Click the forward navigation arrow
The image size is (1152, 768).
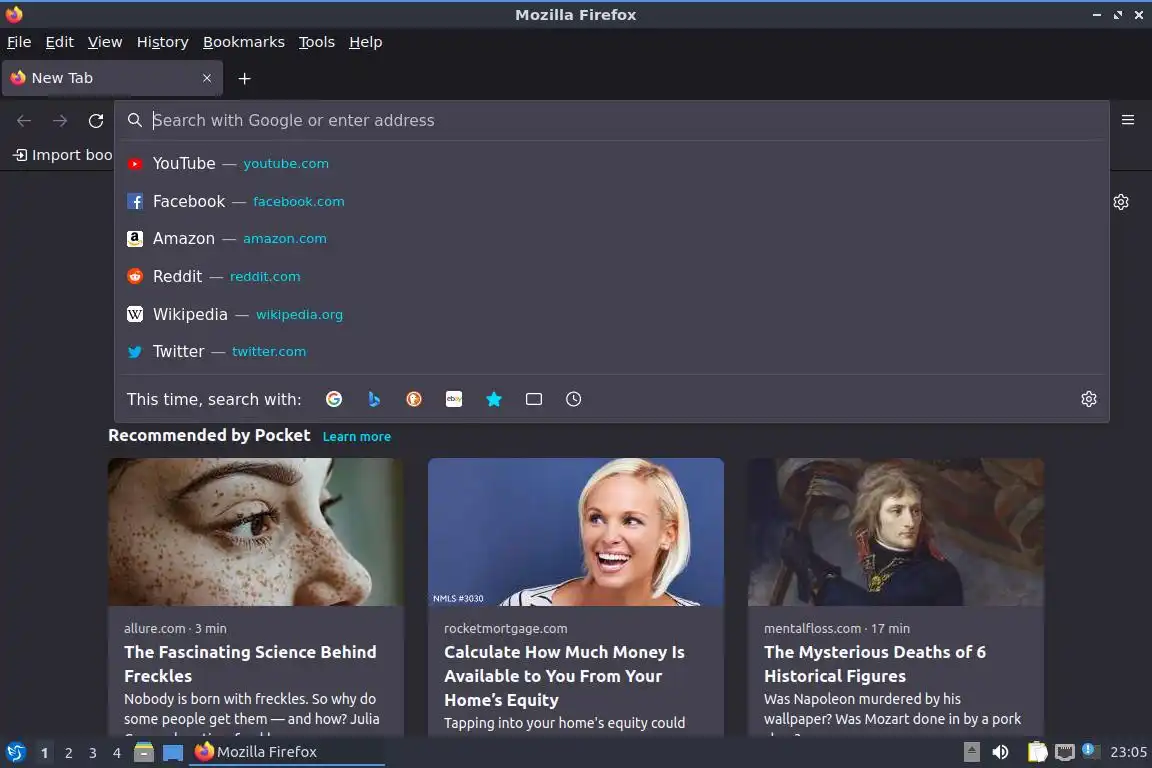[60, 121]
